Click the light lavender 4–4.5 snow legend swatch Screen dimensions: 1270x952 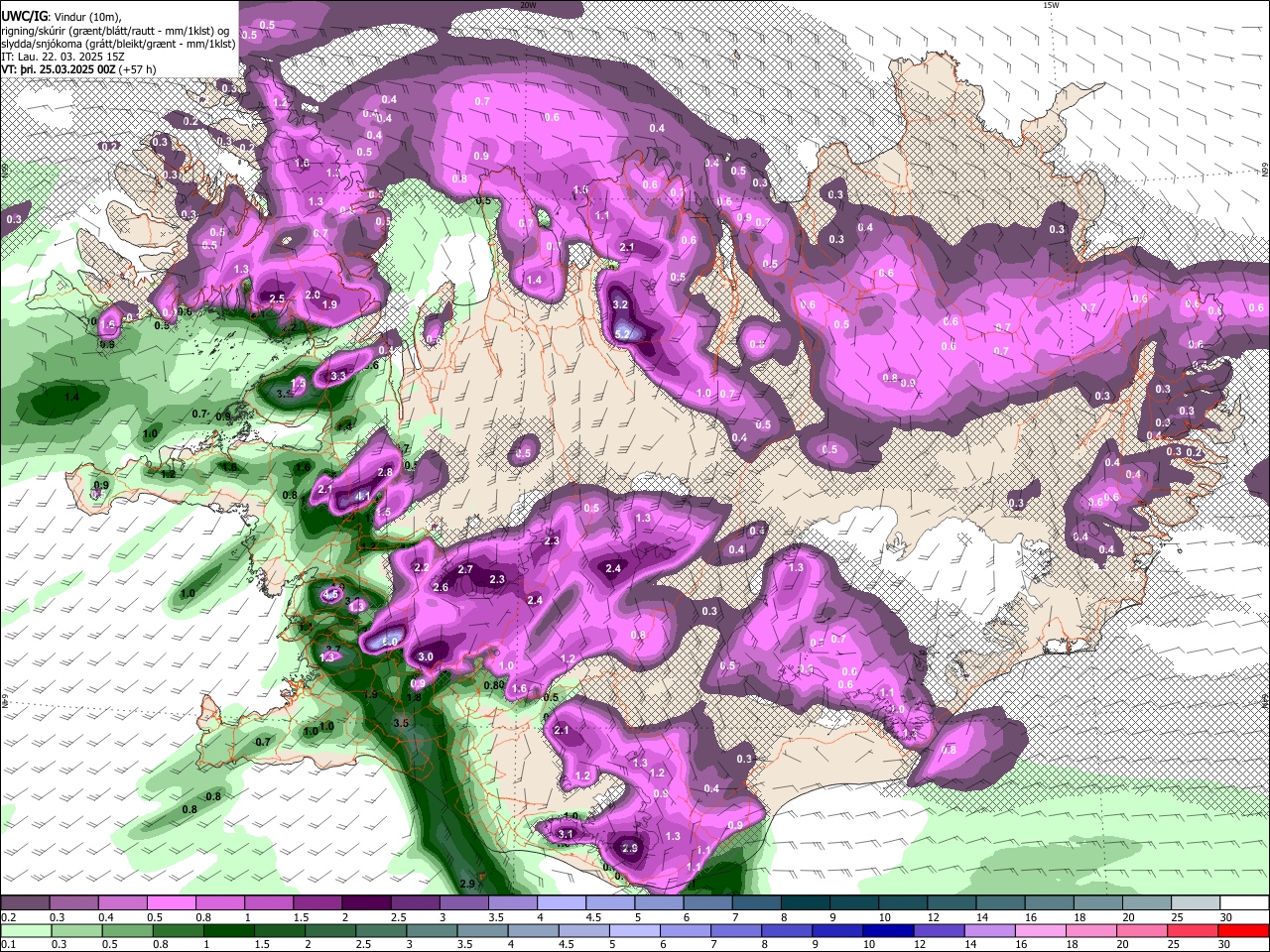561,902
